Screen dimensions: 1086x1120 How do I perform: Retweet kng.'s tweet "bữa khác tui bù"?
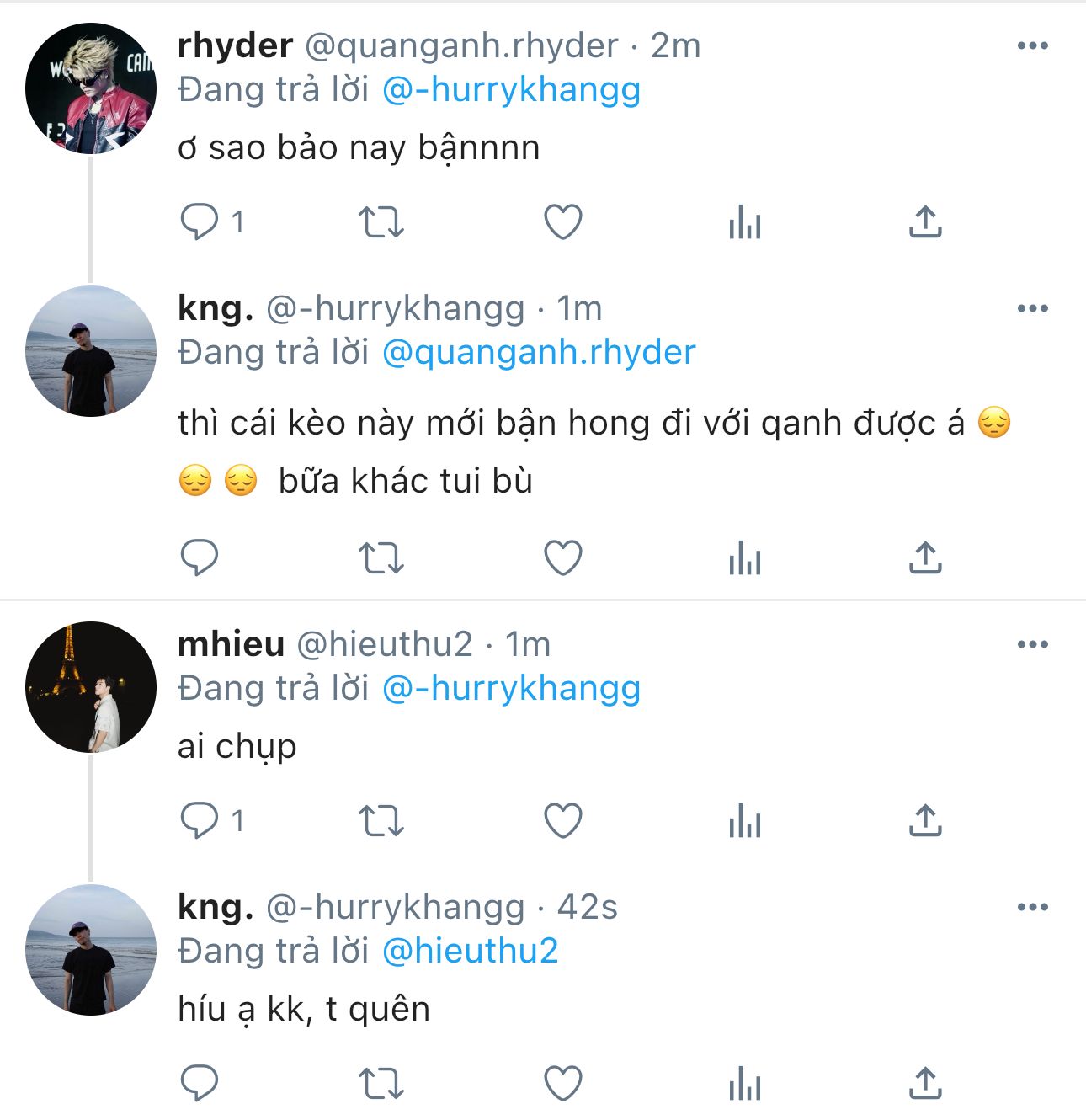pyautogui.click(x=381, y=558)
